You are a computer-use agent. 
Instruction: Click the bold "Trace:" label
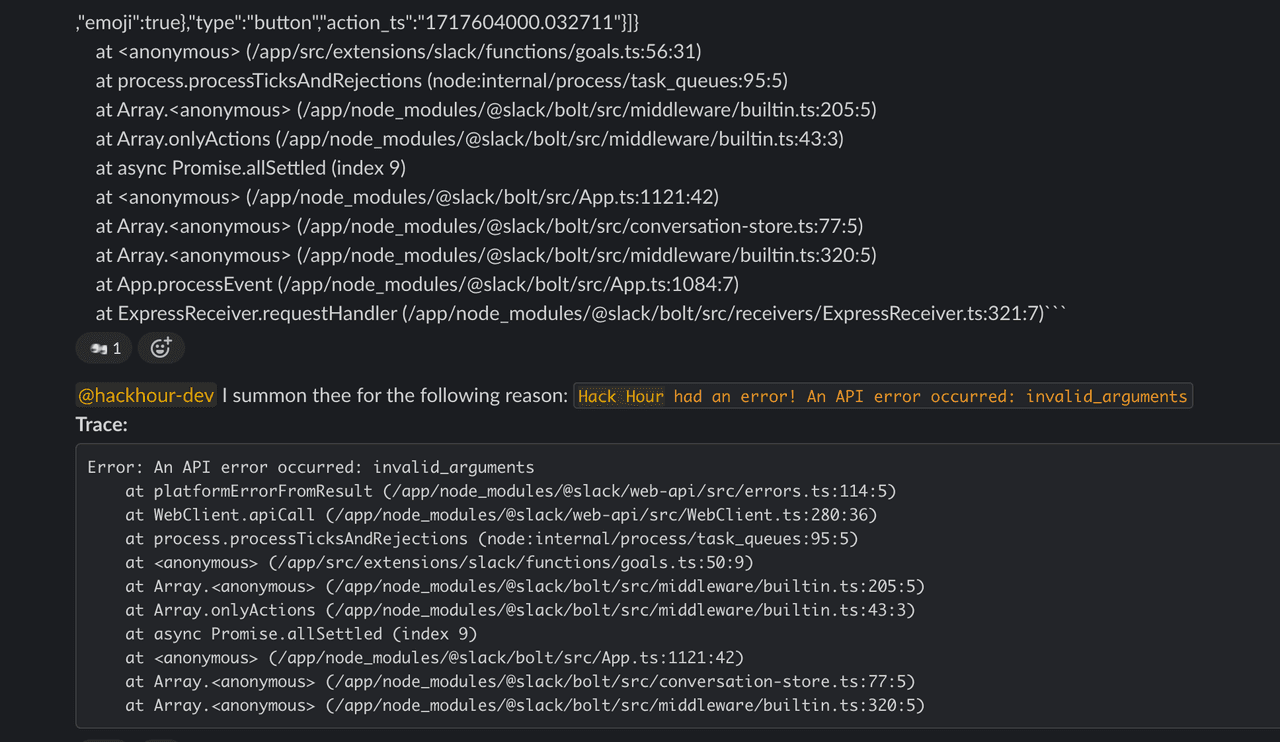point(101,425)
